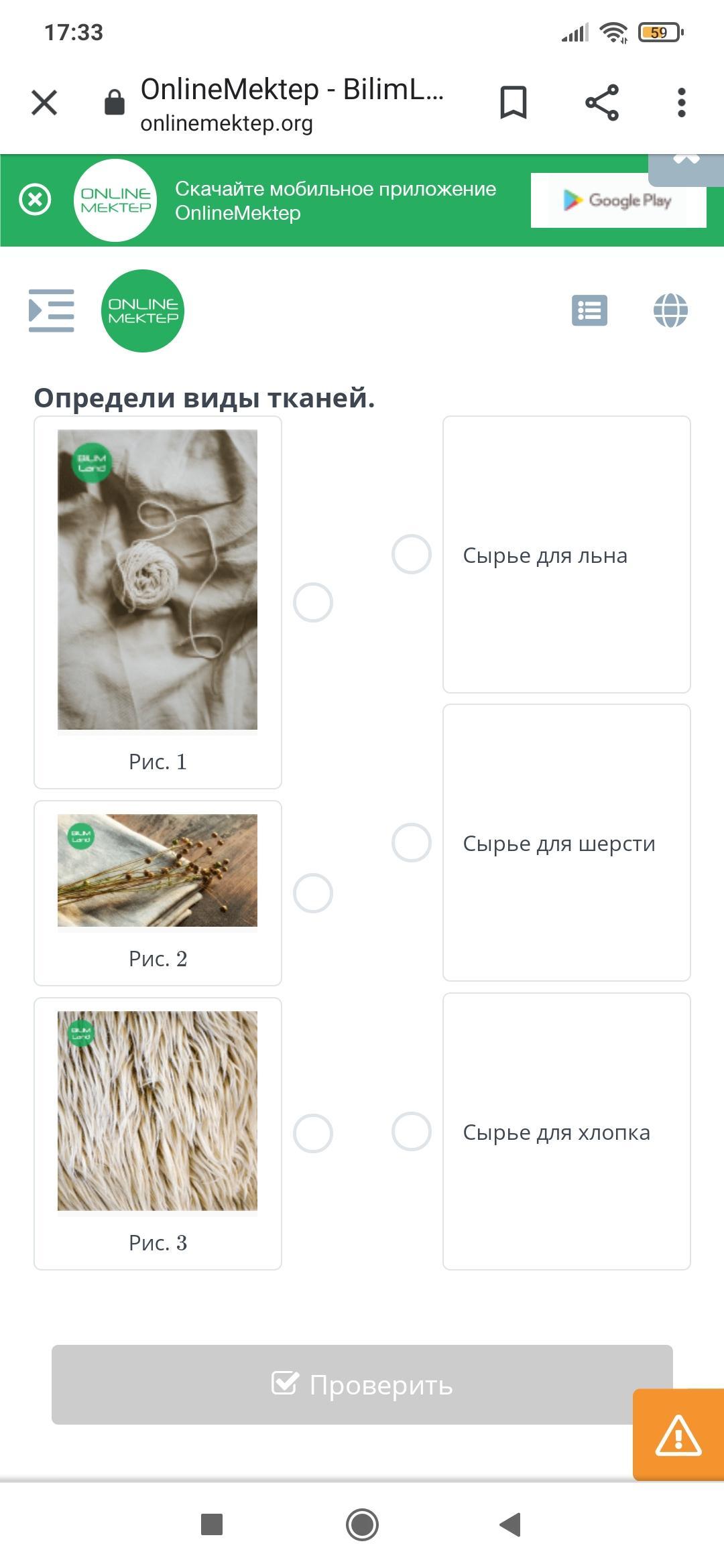Tap the Android home navigation button
Image resolution: width=724 pixels, height=1568 pixels.
(x=362, y=1525)
